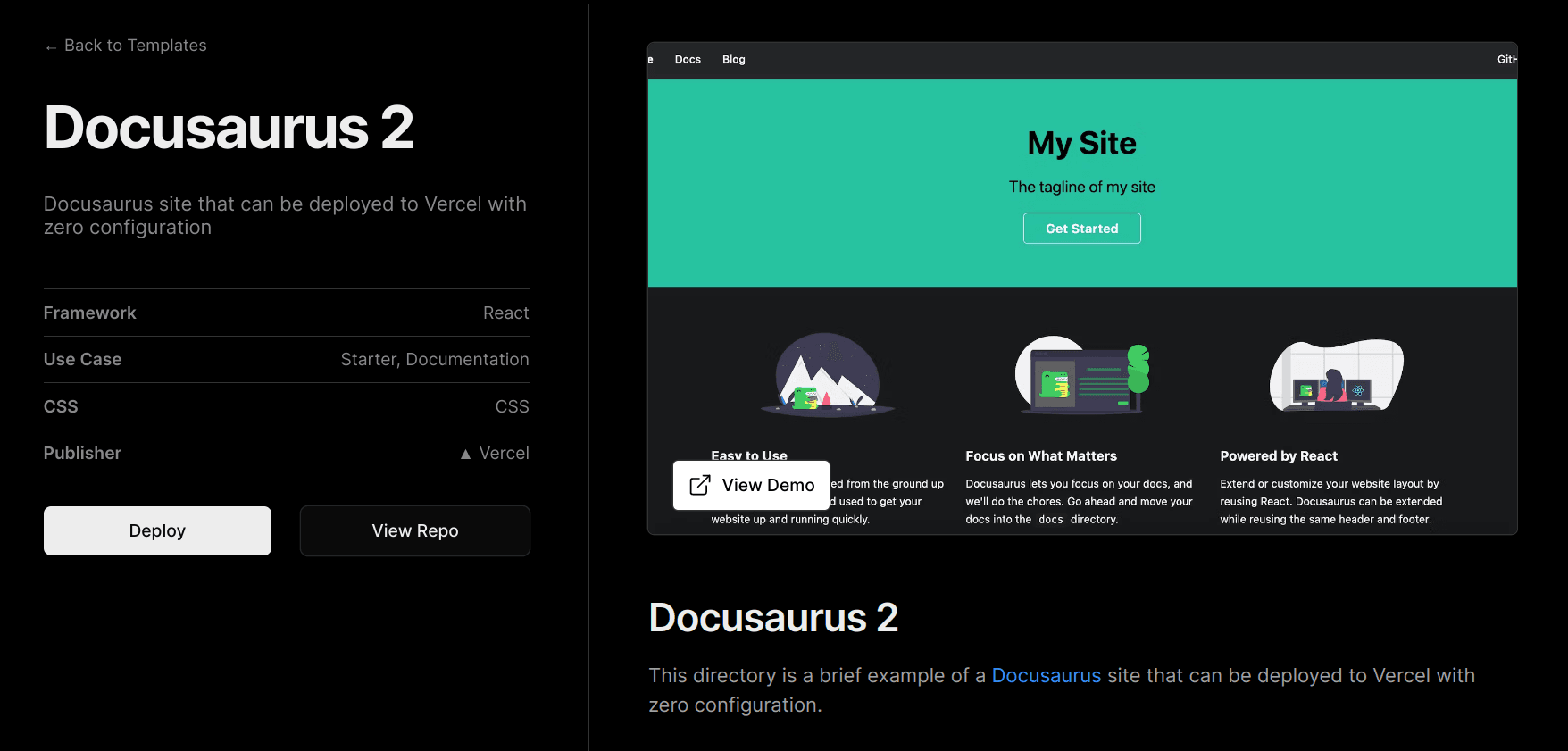Click the Vercel publisher name
The width and height of the screenshot is (1568, 751).
504,454
